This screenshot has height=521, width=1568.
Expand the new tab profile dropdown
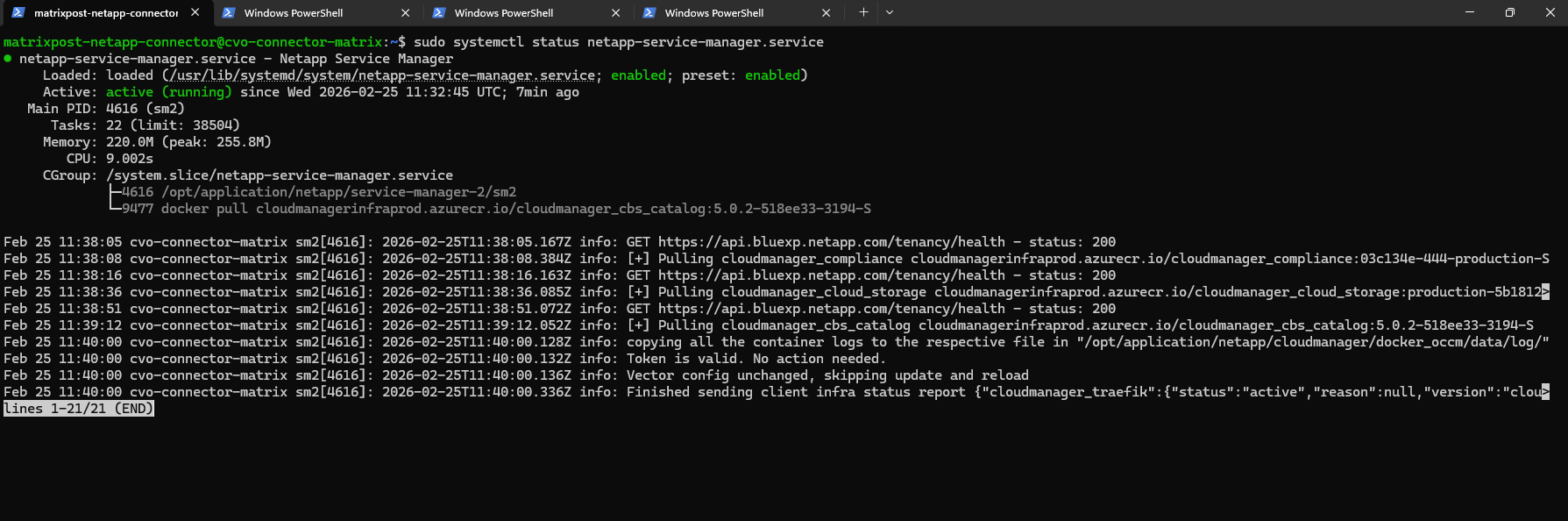point(890,12)
